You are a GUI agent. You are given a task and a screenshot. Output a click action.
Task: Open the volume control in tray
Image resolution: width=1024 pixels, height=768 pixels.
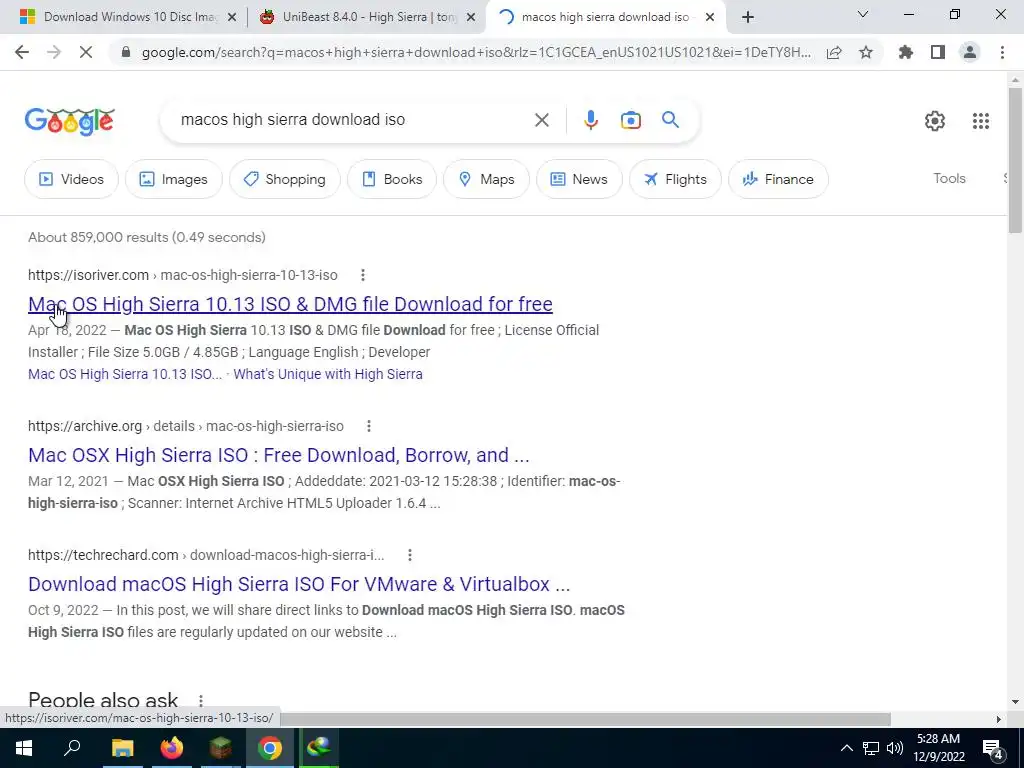click(x=895, y=748)
